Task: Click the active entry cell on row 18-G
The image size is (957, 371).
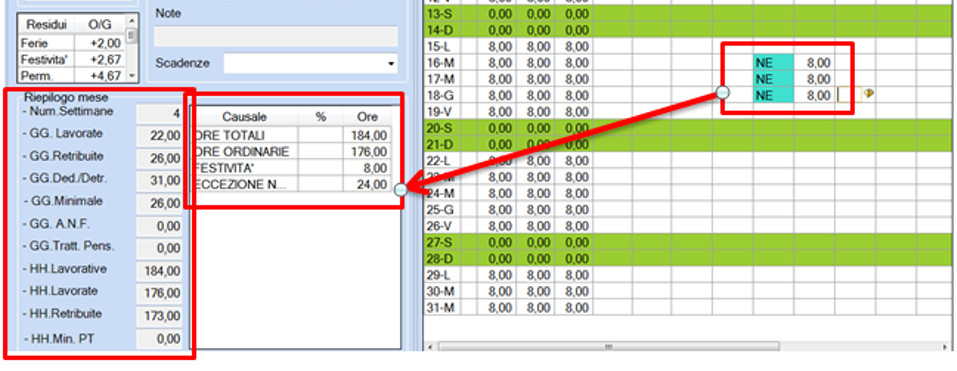Action: point(848,95)
